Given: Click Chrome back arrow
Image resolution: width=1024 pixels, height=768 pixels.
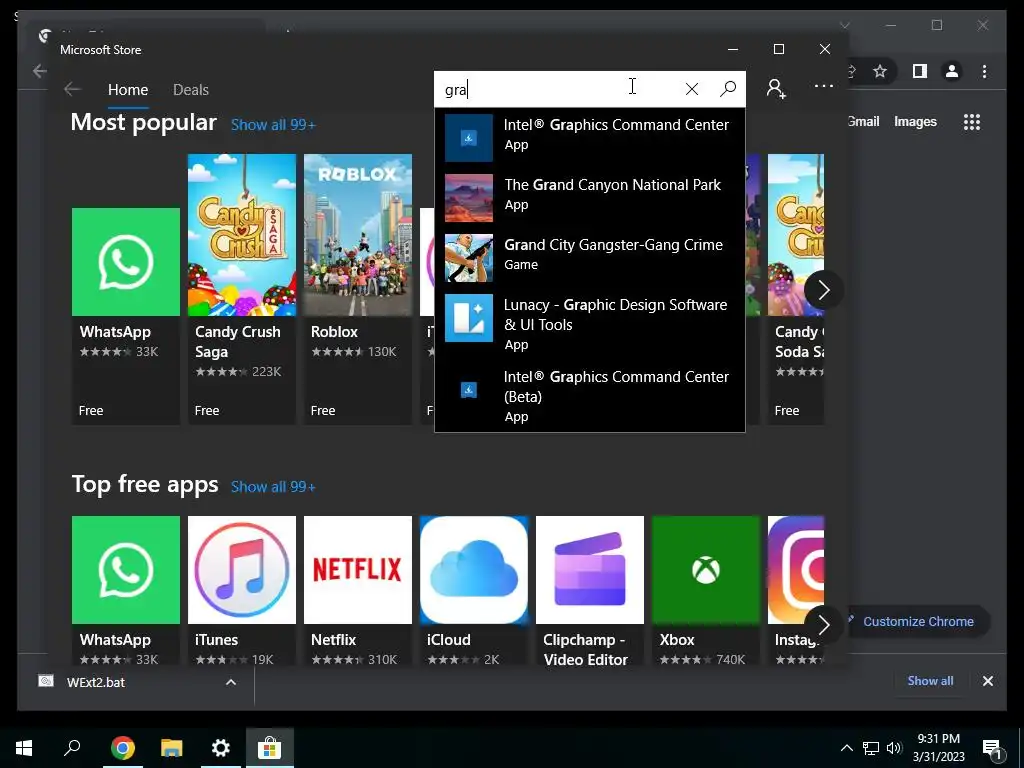Looking at the screenshot, I should click(40, 71).
